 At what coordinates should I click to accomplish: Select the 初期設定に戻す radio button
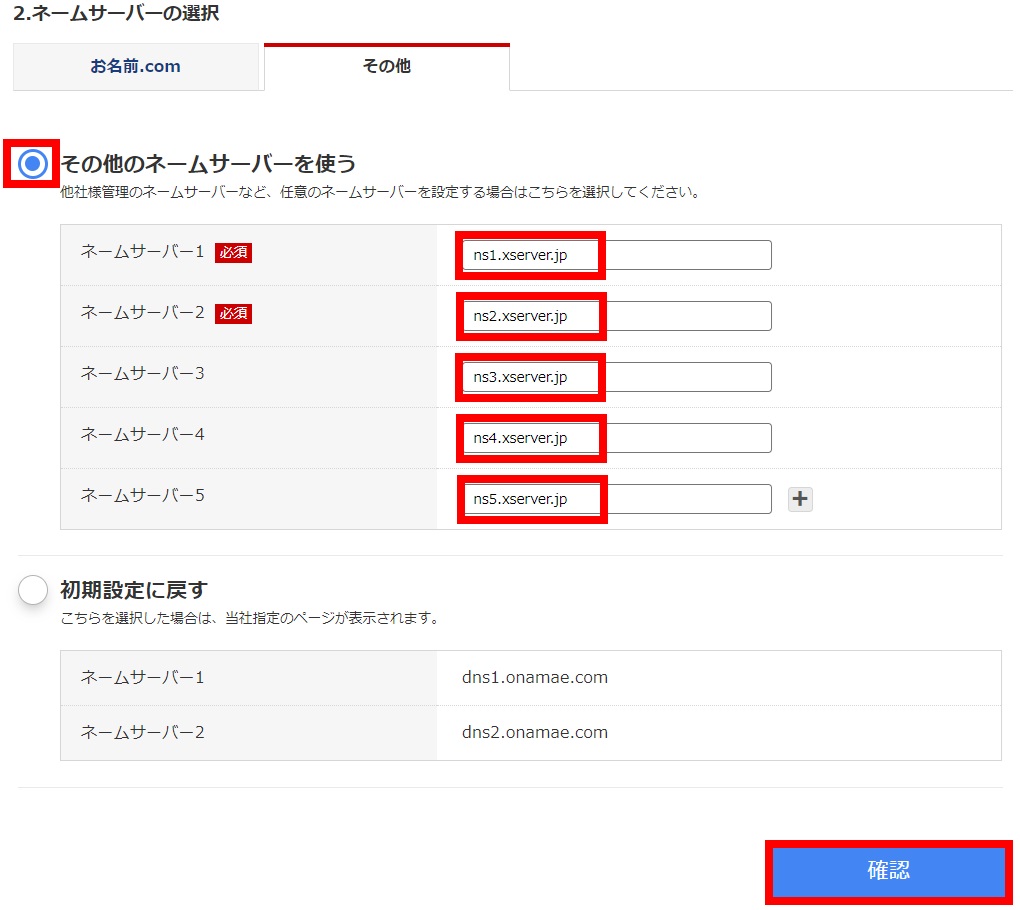pyautogui.click(x=33, y=590)
